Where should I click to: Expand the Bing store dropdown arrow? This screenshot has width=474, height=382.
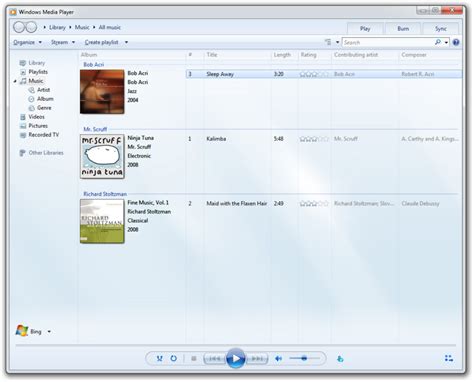(x=49, y=332)
